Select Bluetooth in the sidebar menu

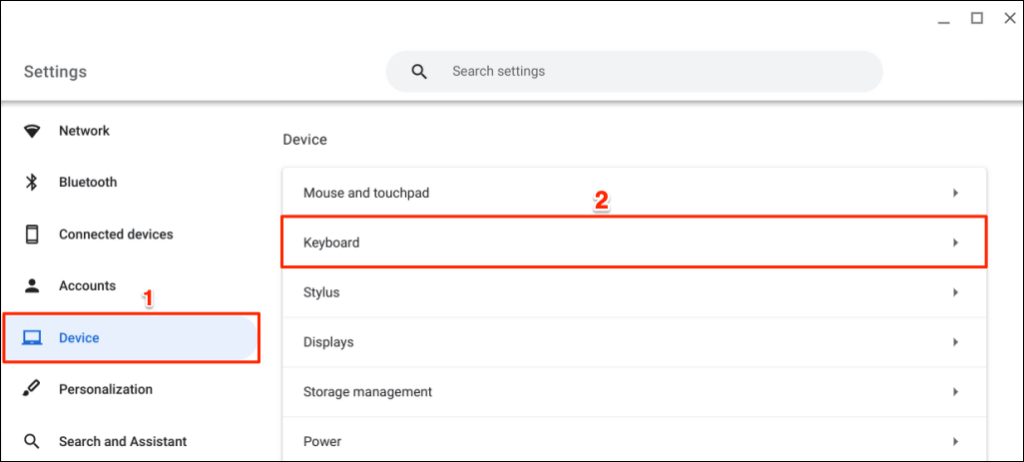click(x=88, y=182)
